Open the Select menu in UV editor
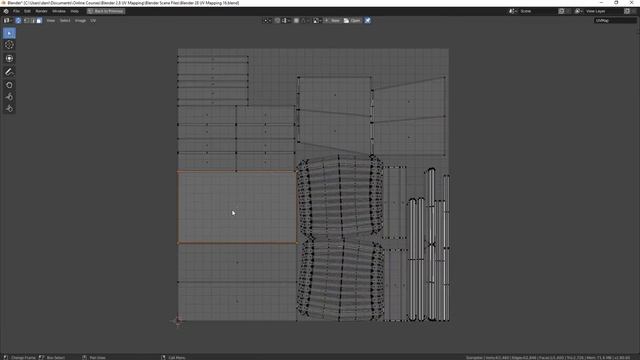Image resolution: width=640 pixels, height=360 pixels. (65, 20)
